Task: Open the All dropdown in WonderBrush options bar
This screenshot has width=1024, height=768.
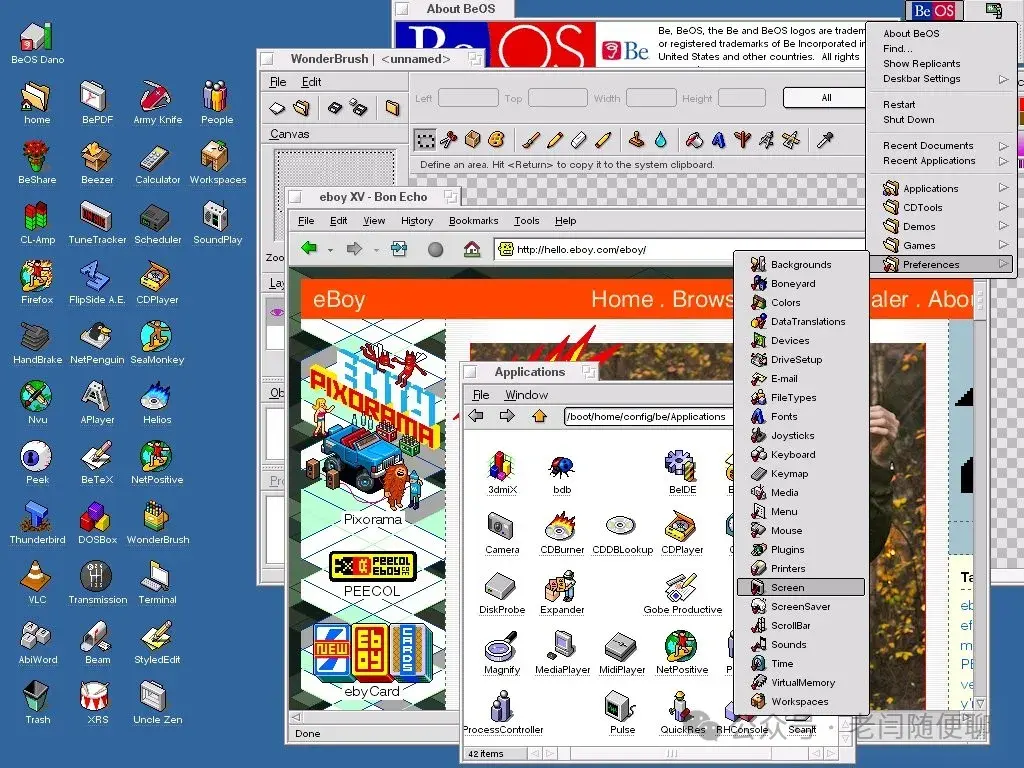Action: pos(824,97)
